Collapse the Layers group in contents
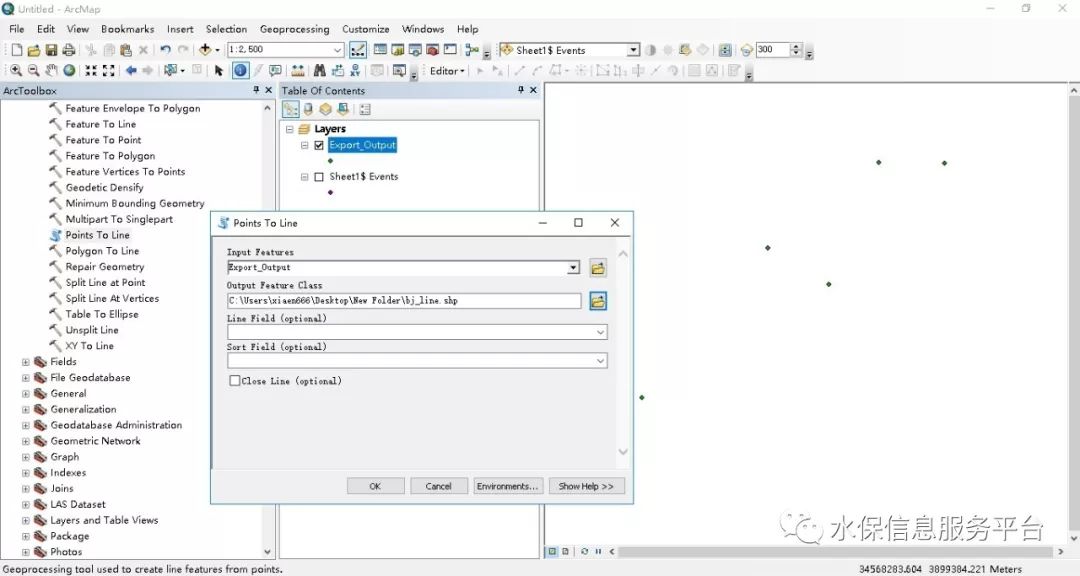Viewport: 1080px width, 576px height. coord(289,129)
